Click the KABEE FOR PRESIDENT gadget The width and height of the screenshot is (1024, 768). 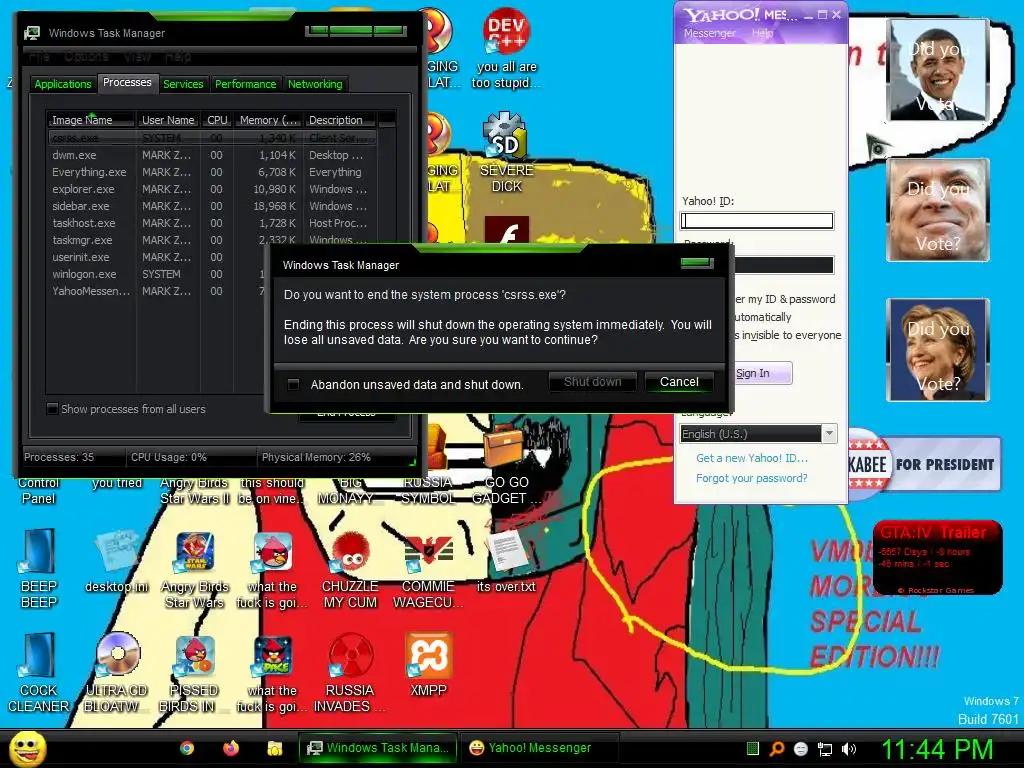tap(924, 464)
